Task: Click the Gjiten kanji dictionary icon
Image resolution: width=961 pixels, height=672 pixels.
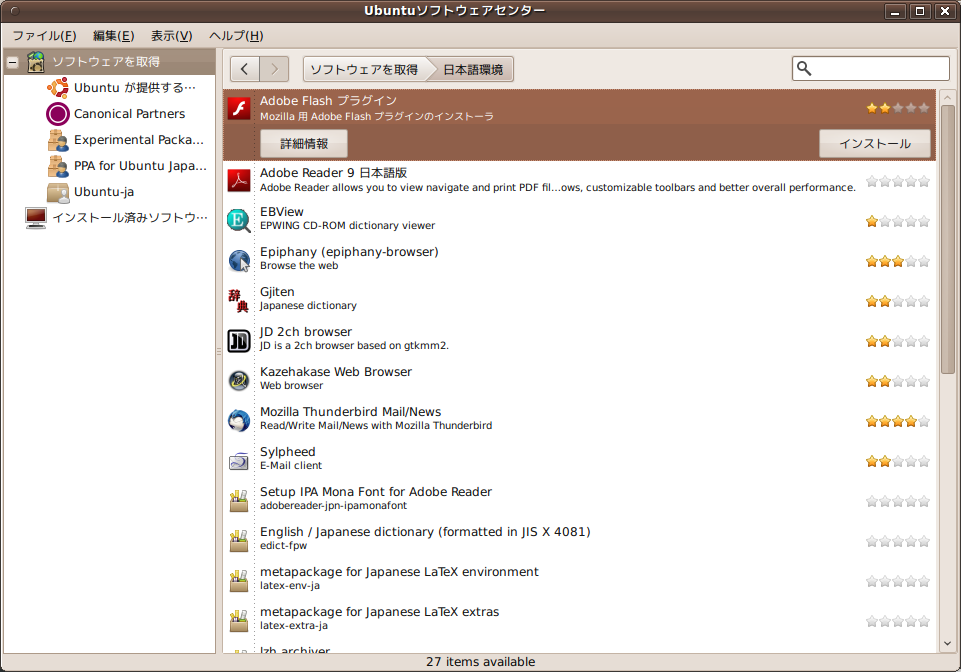Action: click(239, 300)
